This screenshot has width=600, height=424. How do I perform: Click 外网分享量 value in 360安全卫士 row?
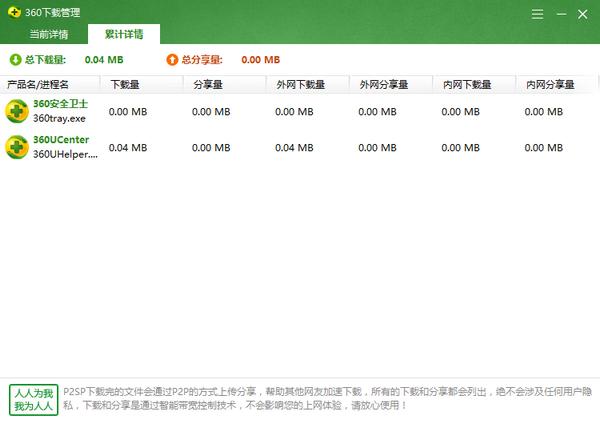pyautogui.click(x=377, y=112)
